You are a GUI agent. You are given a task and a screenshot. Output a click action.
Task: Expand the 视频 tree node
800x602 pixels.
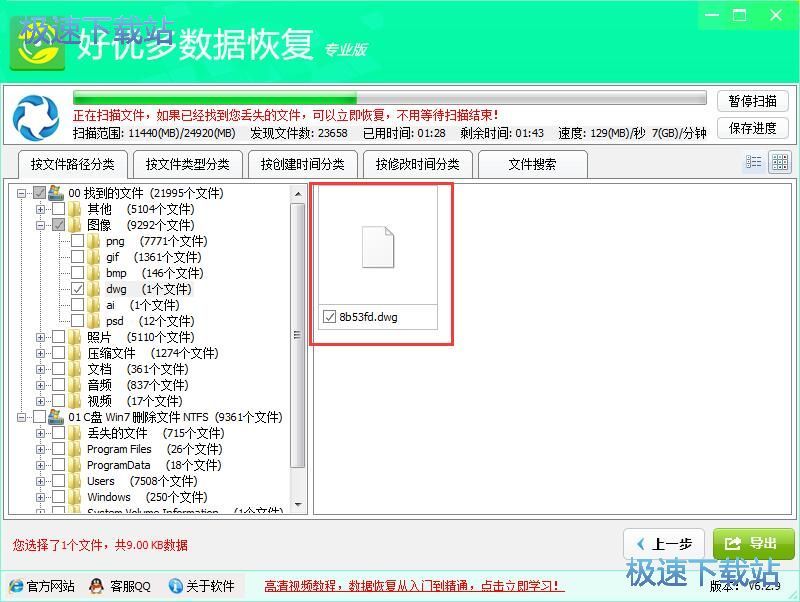[40, 401]
